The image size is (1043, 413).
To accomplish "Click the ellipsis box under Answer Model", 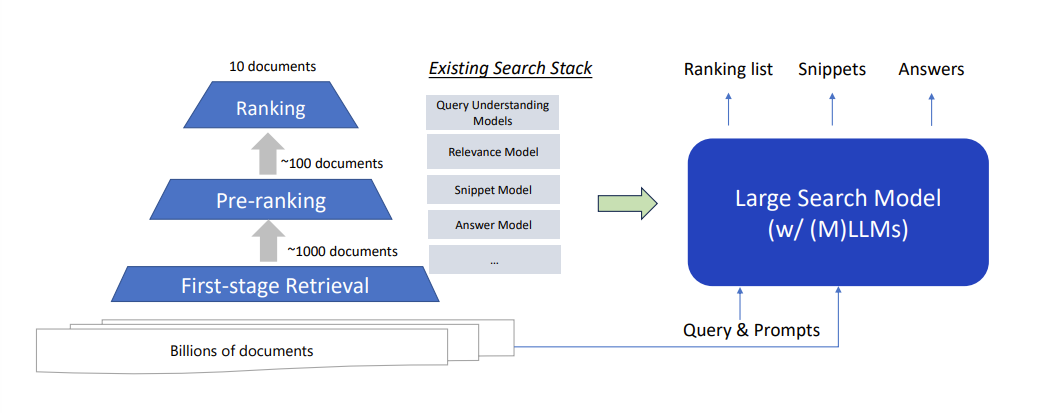I will tap(494, 260).
